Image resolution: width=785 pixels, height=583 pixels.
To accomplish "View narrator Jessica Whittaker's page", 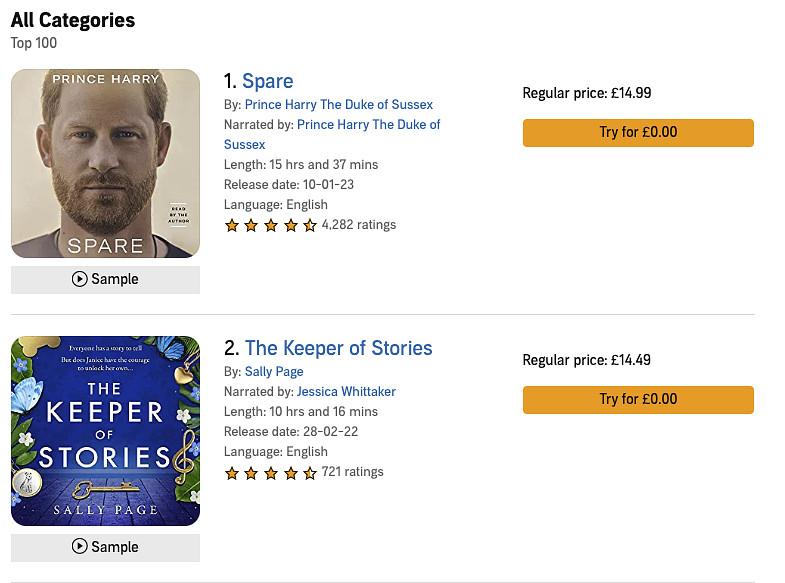I will 347,392.
